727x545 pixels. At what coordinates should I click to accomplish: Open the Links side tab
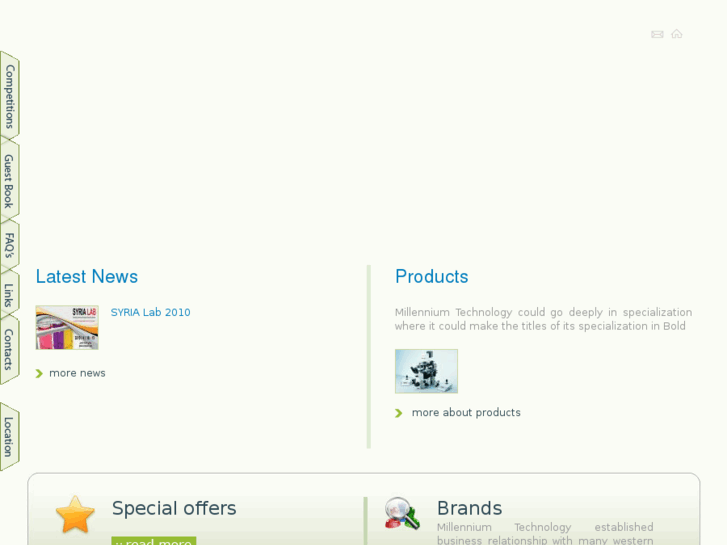(x=9, y=295)
